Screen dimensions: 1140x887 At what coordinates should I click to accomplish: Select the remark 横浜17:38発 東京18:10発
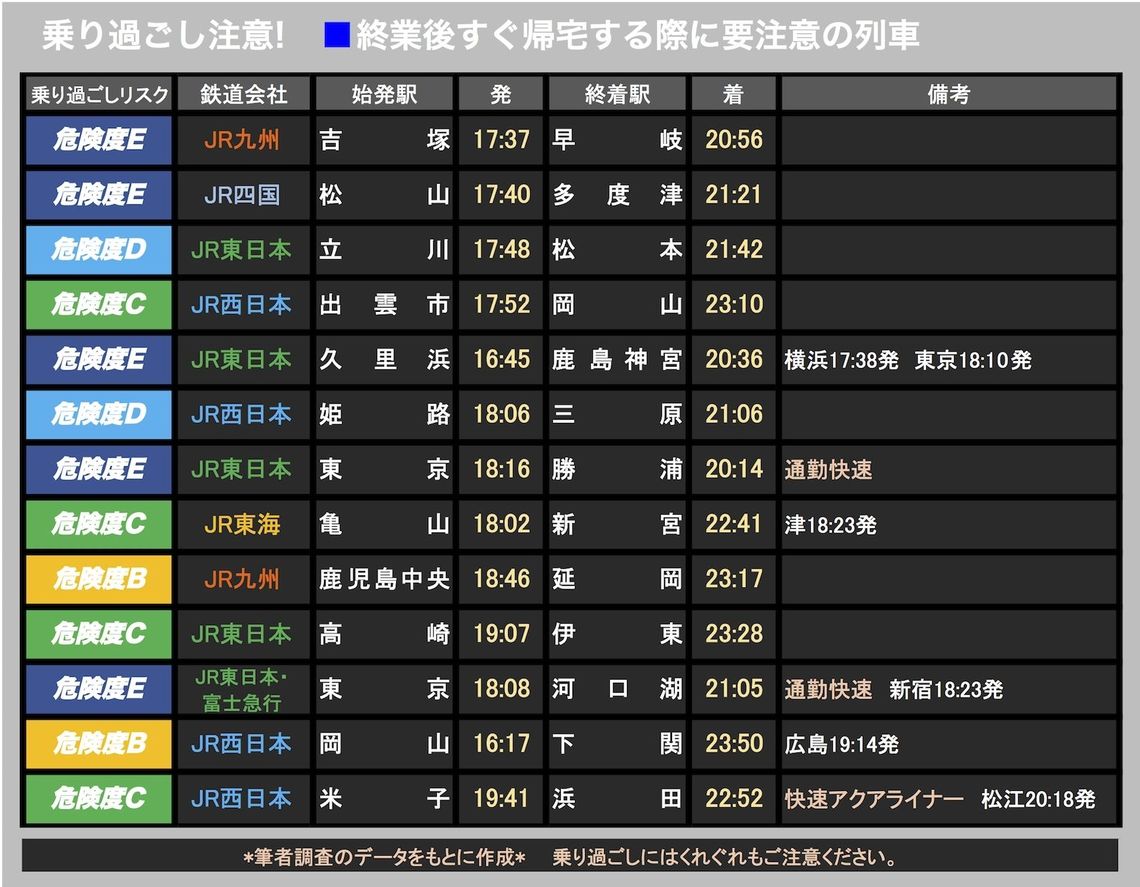tap(907, 360)
